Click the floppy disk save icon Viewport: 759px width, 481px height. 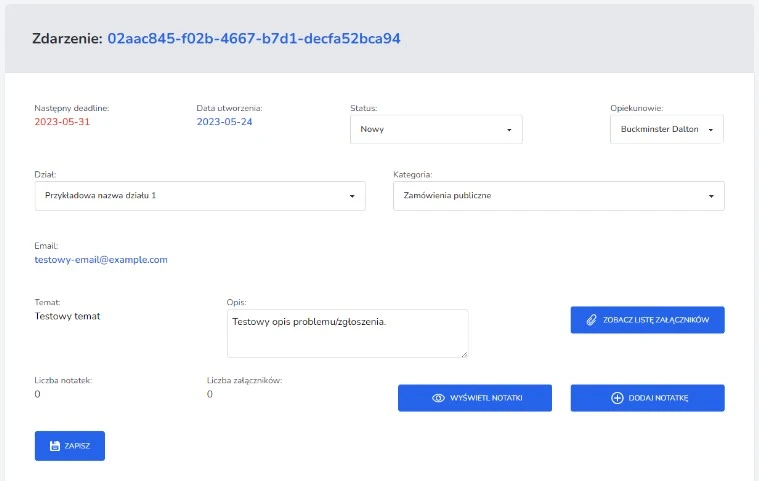(54, 446)
